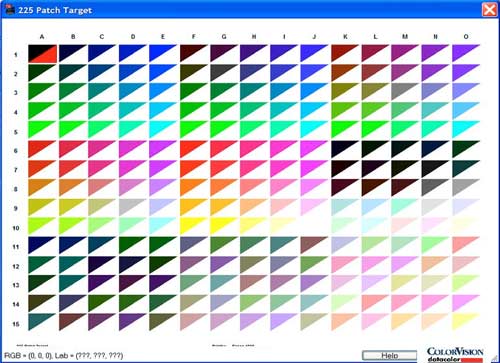Image resolution: width=500 pixels, height=363 pixels.
Task: Close the 225 Patch Target window
Action: (x=489, y=10)
